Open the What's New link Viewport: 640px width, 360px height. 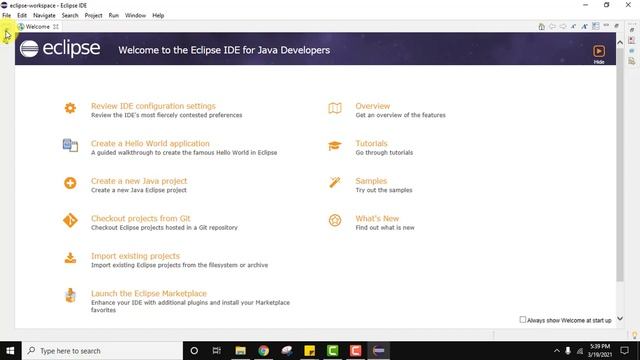point(377,218)
